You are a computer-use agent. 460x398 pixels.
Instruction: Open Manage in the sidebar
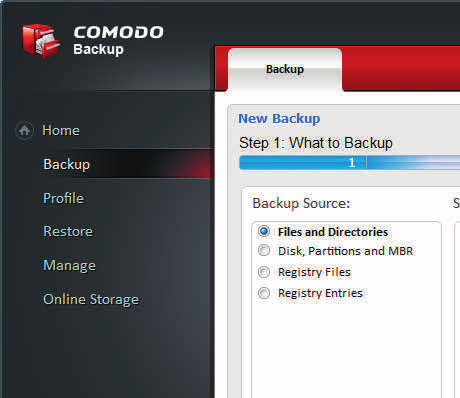pyautogui.click(x=69, y=266)
